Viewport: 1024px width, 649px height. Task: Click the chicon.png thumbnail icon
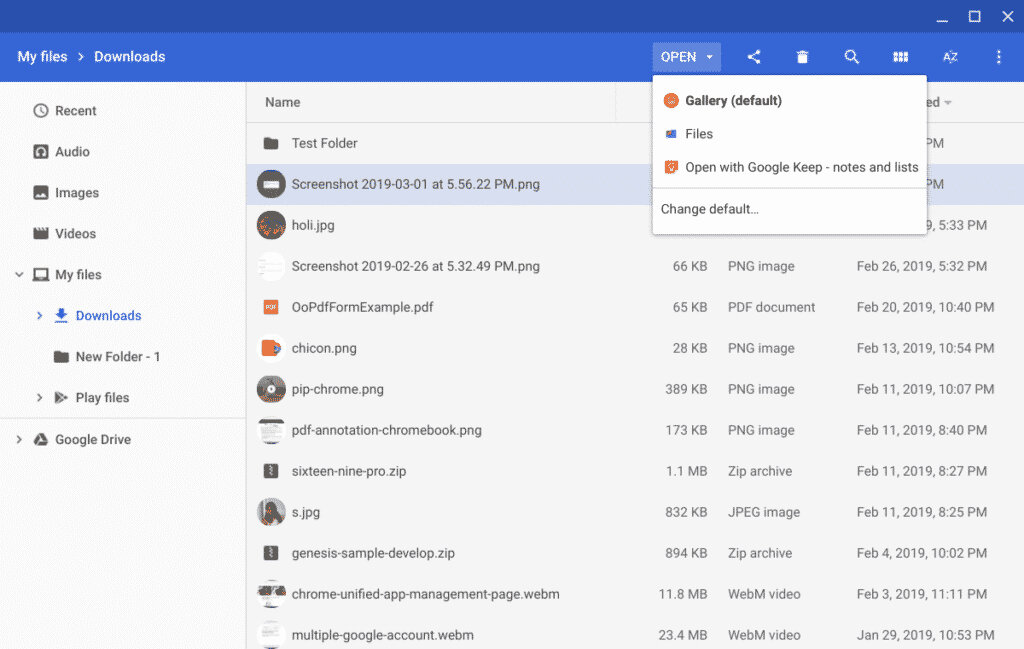point(271,348)
